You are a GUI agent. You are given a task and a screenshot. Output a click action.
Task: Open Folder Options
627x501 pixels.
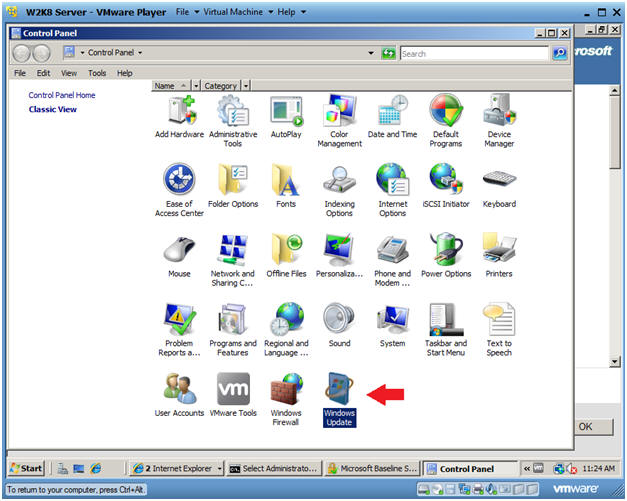point(233,186)
